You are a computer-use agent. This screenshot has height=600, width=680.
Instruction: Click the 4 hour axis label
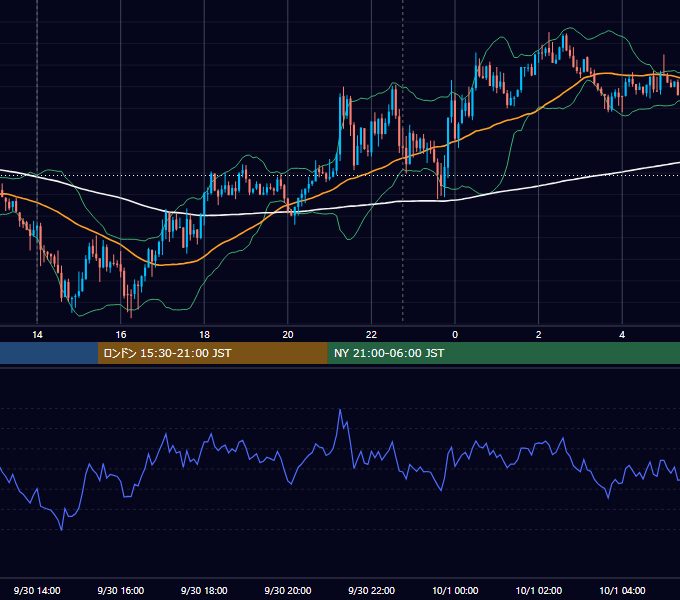622,335
